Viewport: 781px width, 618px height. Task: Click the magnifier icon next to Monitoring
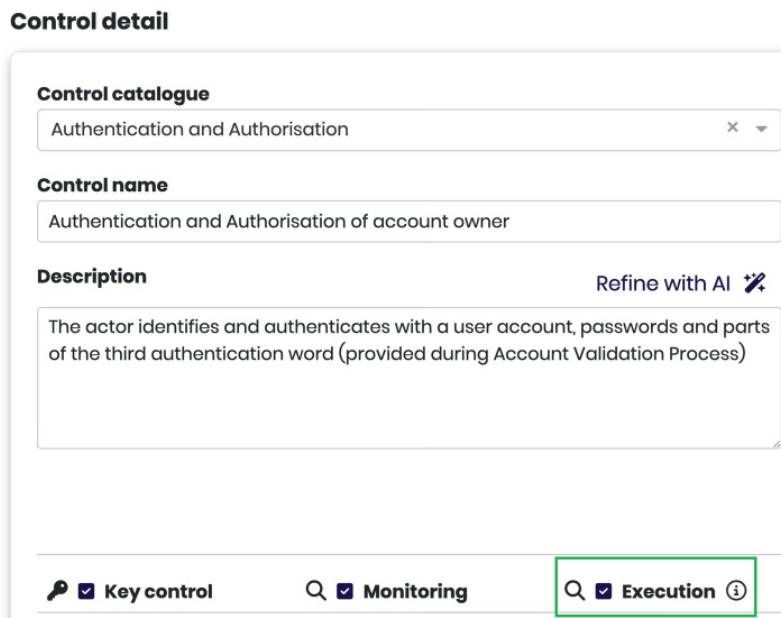(316, 591)
